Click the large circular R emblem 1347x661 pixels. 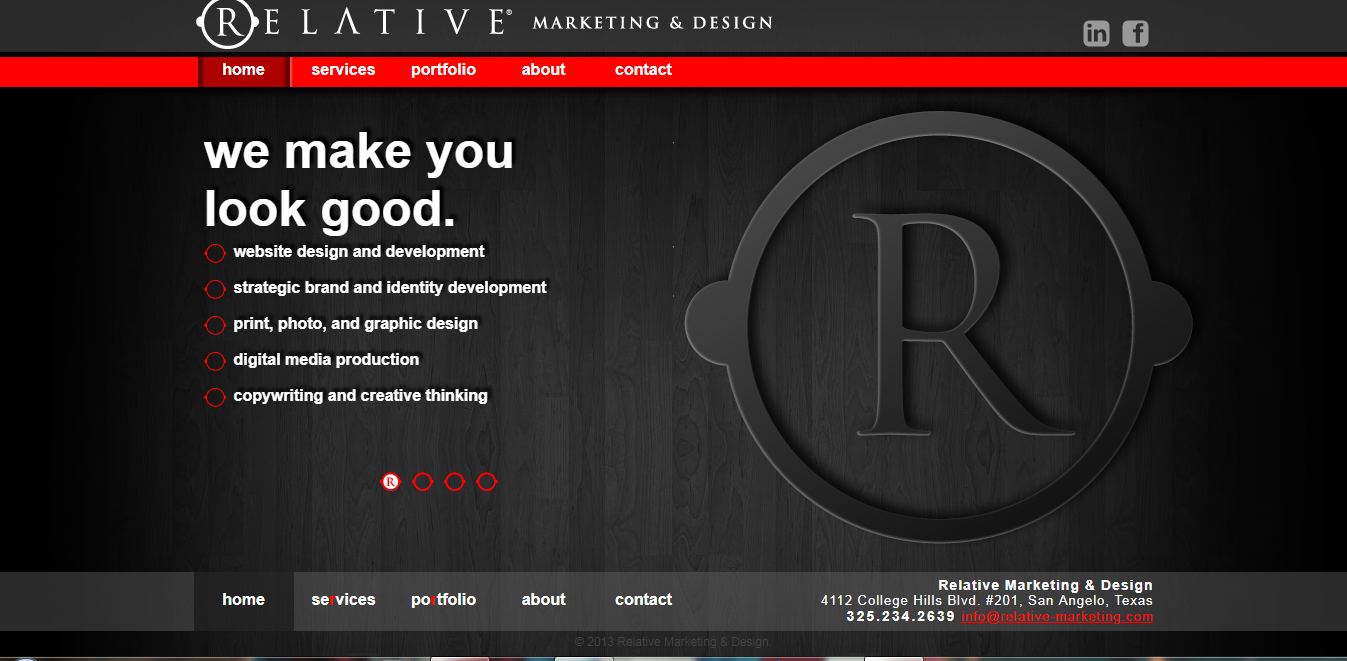[938, 327]
